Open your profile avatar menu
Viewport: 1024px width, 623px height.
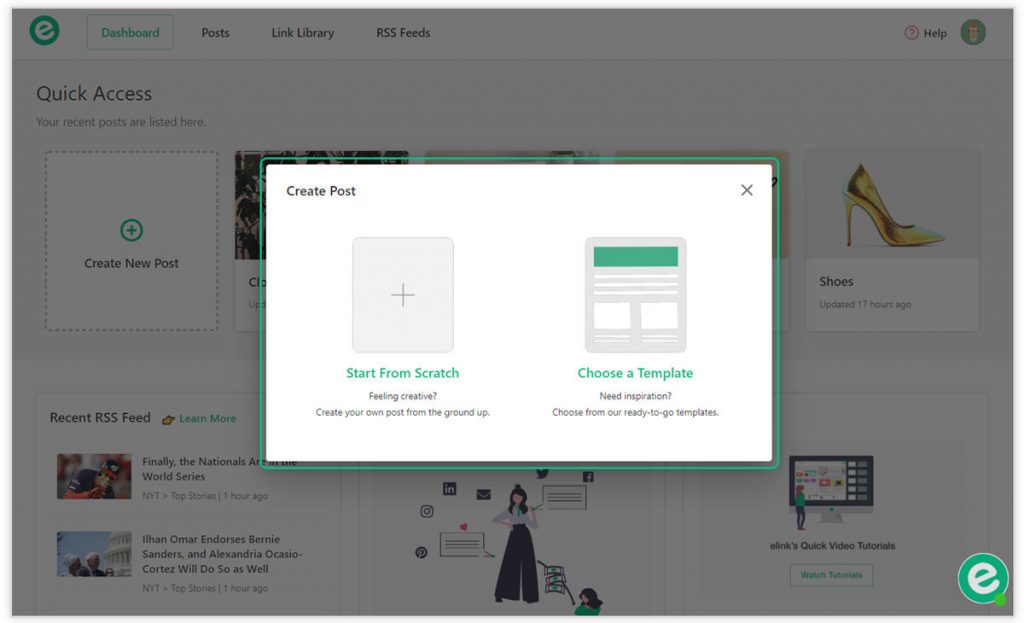click(972, 31)
